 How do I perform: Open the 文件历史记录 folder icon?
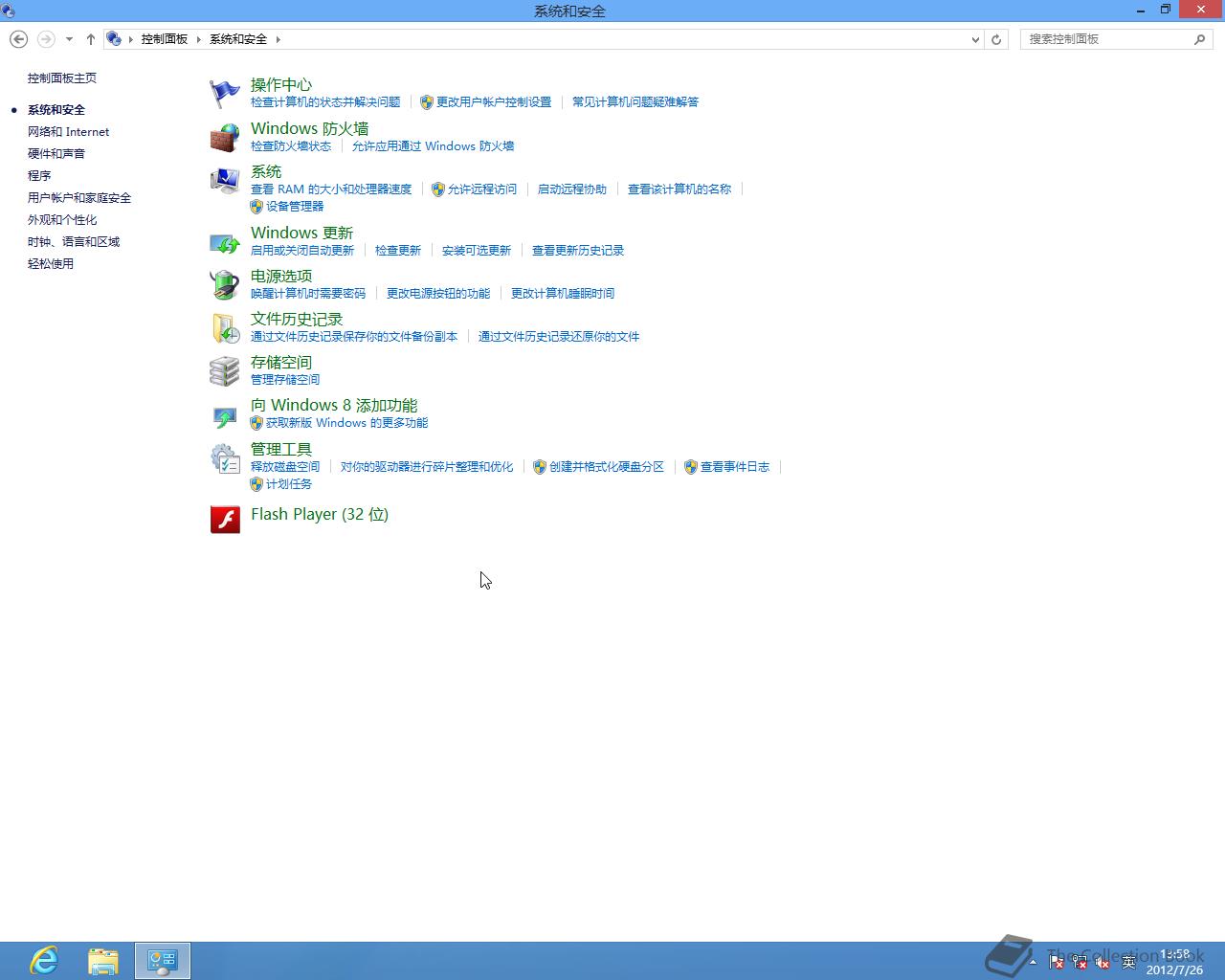click(225, 328)
